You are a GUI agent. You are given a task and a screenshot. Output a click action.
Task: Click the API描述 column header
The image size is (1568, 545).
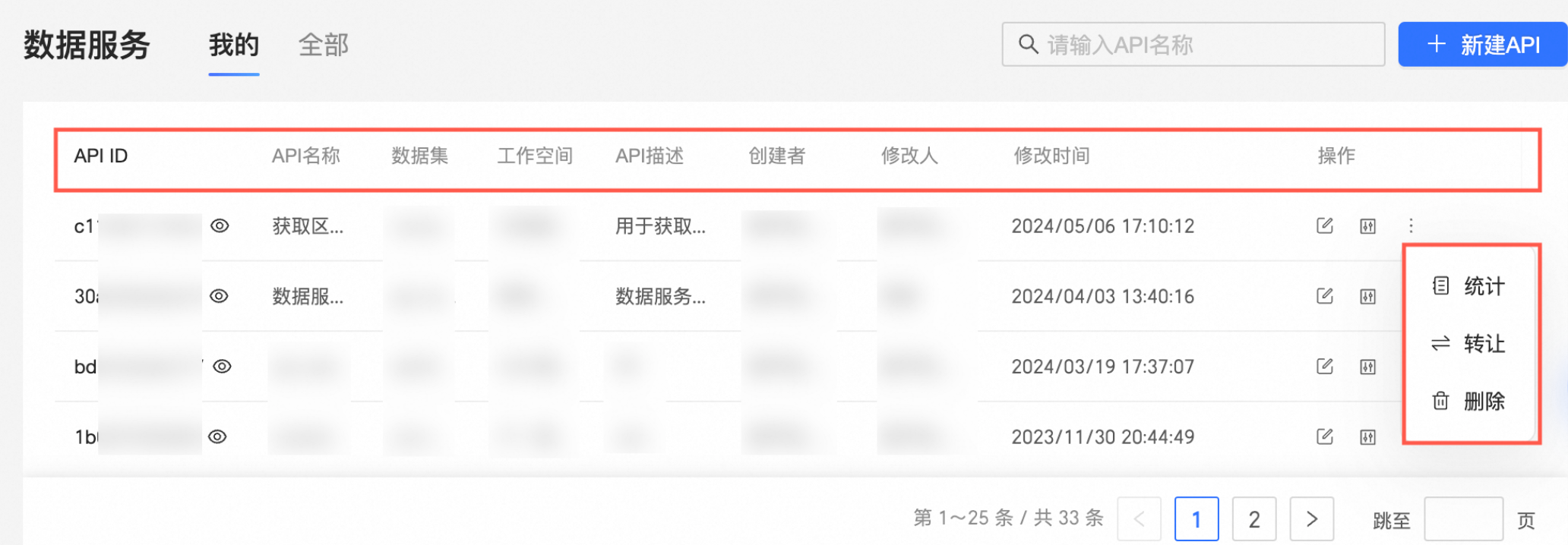coord(650,156)
